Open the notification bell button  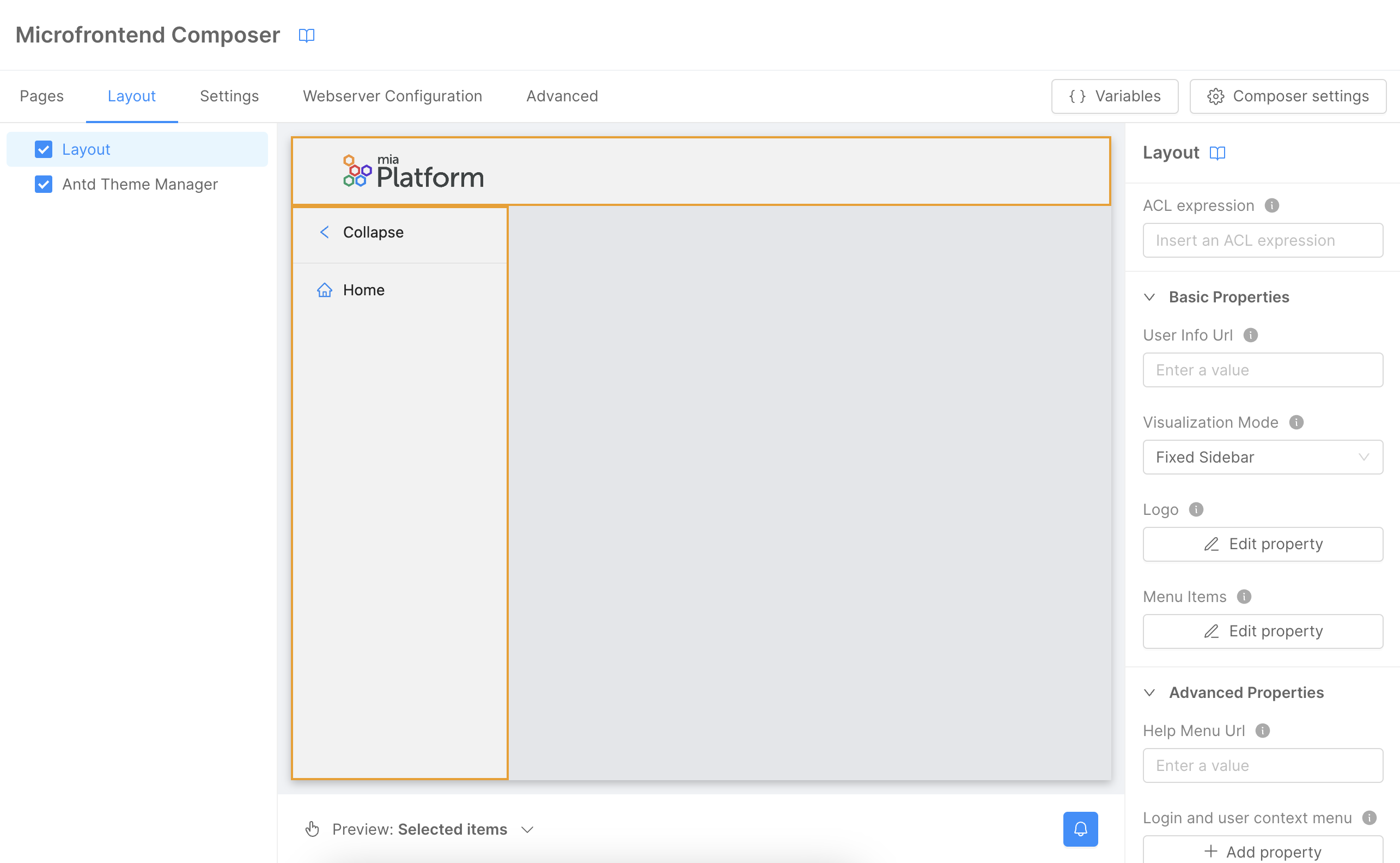1080,829
